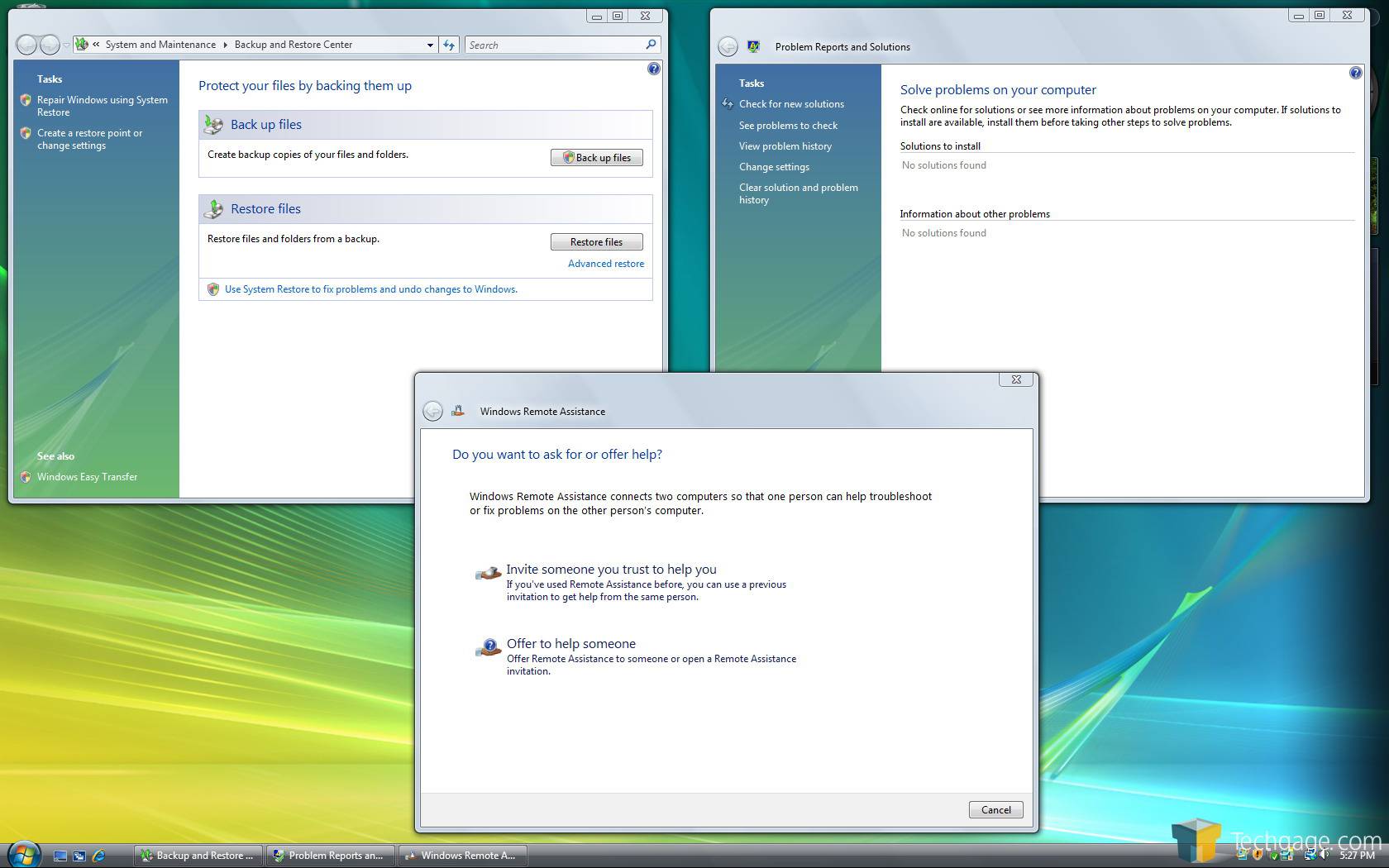Click the Restore files button
Image resolution: width=1389 pixels, height=868 pixels.
597,242
